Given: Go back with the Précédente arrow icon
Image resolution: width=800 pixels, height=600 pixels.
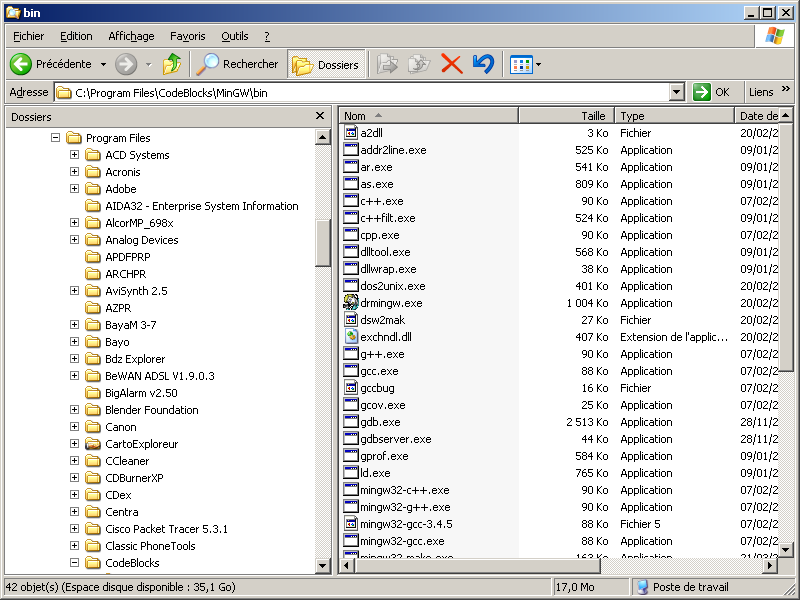Looking at the screenshot, I should pos(21,64).
